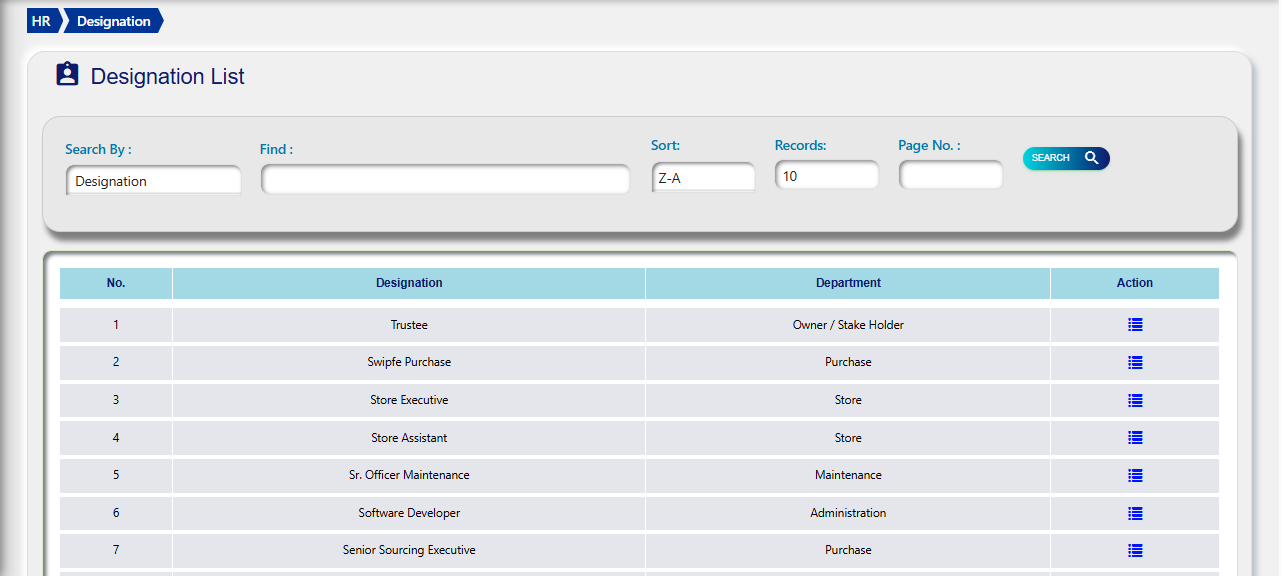1282x576 pixels.
Task: Select the Designation breadcrumb item
Action: pos(113,21)
